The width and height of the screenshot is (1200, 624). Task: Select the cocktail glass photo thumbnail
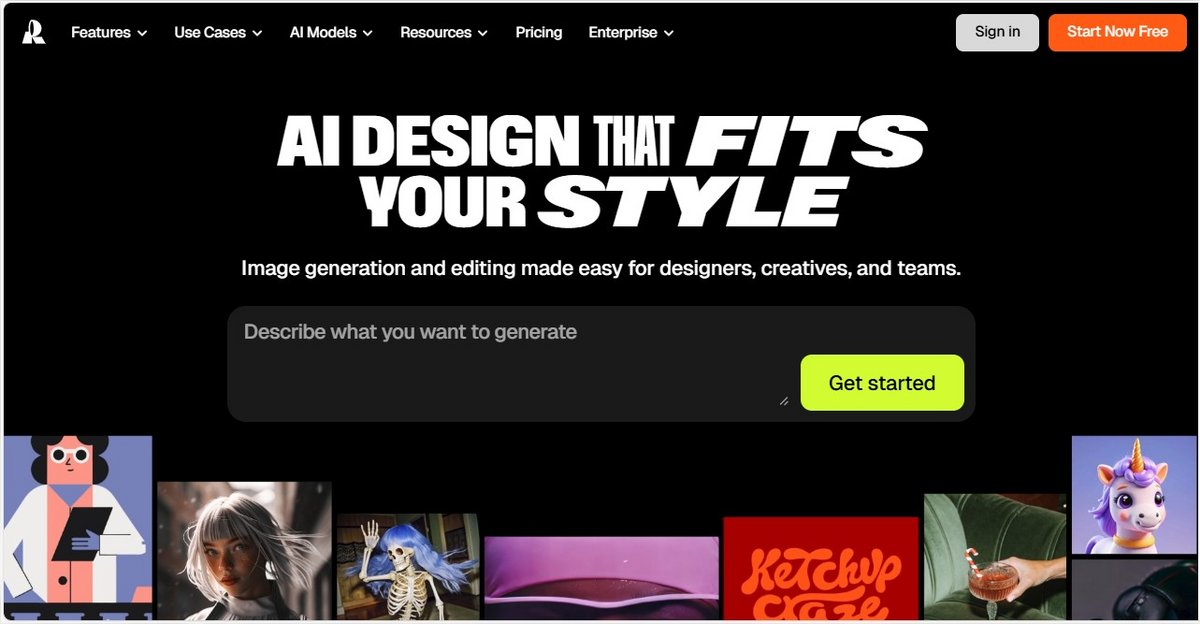pos(995,556)
